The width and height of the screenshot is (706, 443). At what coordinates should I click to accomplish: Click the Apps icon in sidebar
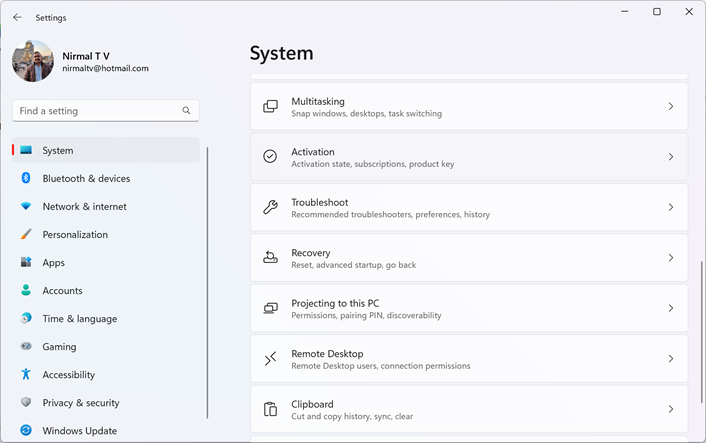pos(26,262)
